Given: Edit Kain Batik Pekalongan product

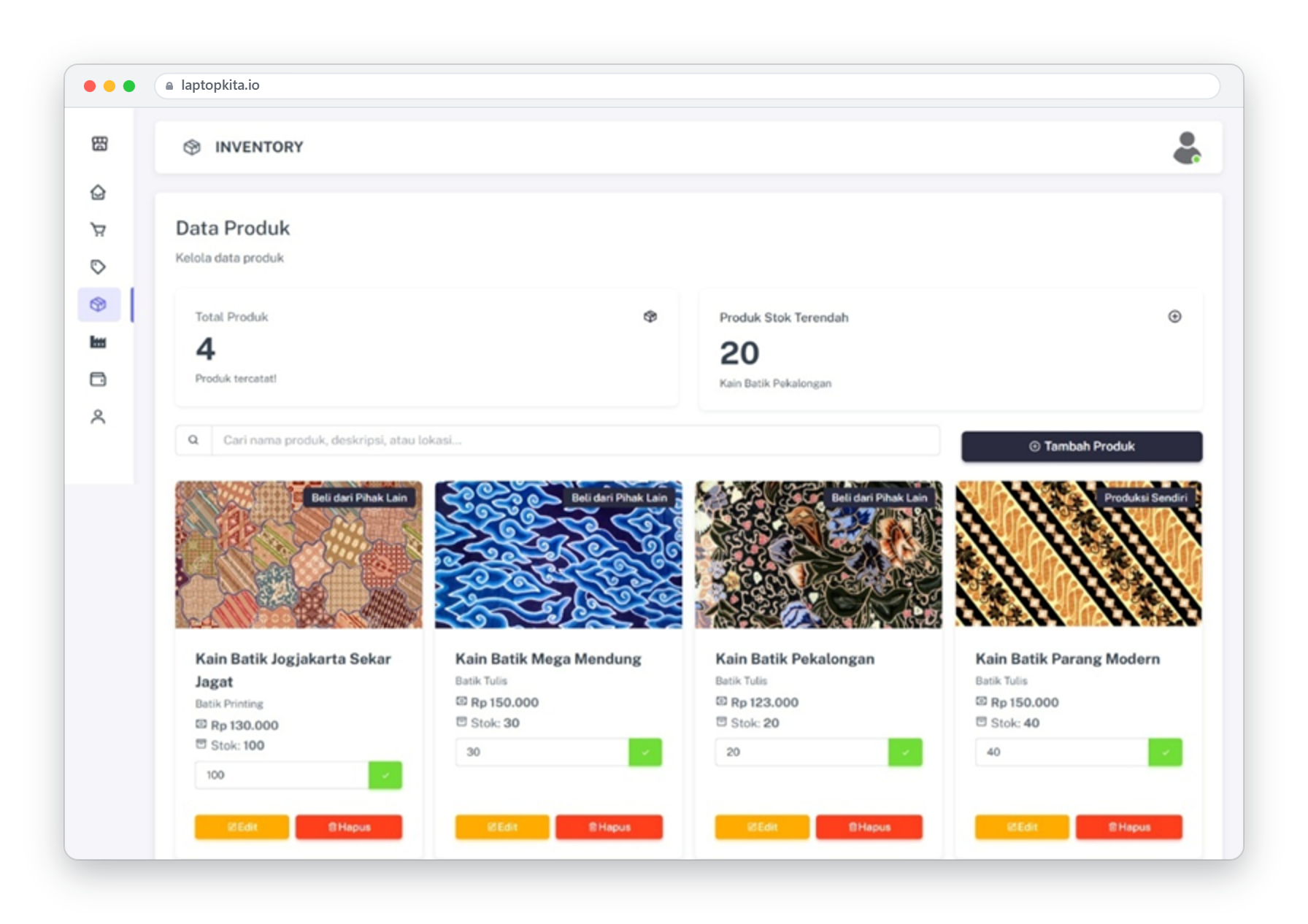Looking at the screenshot, I should point(762,827).
